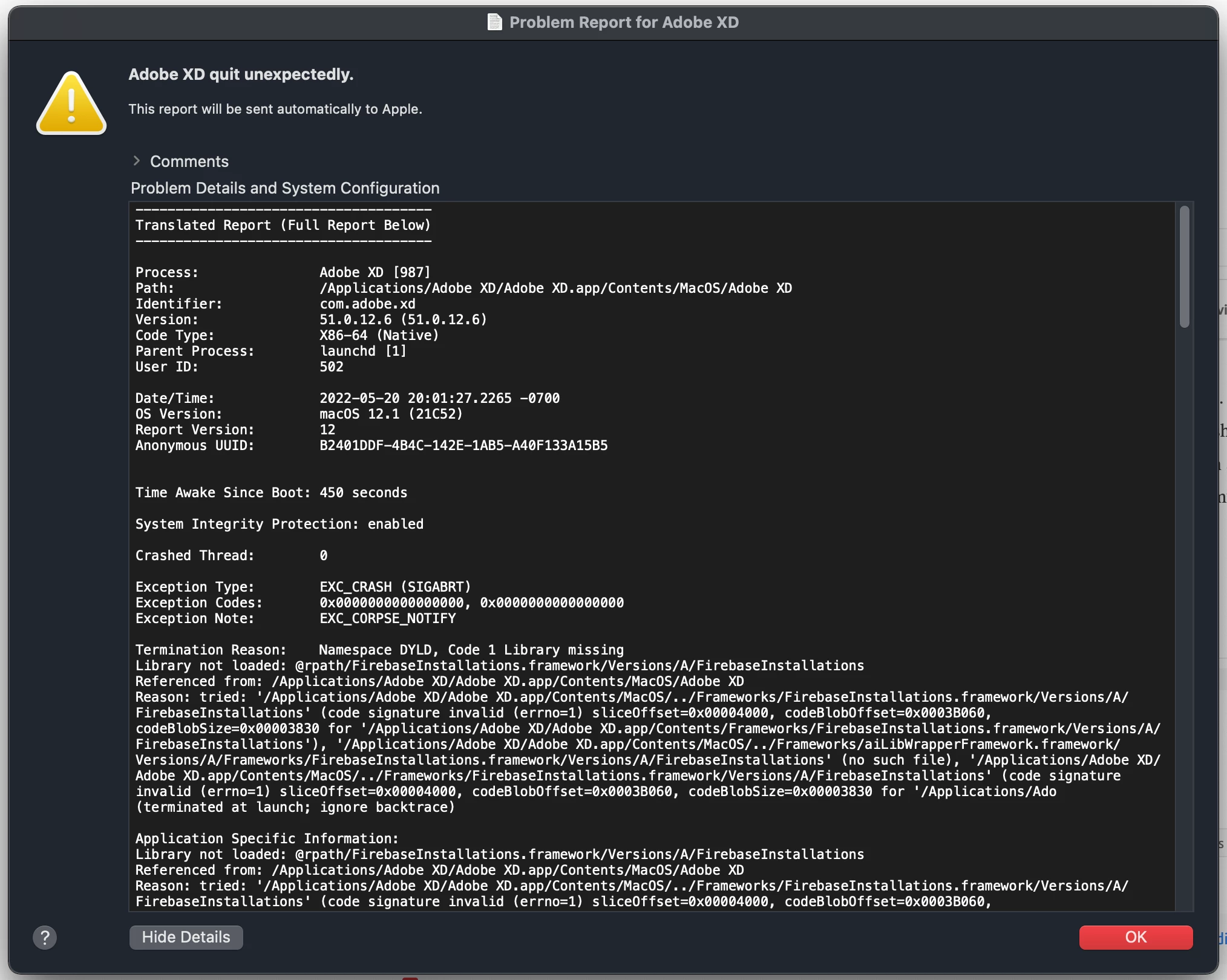The height and width of the screenshot is (980, 1227).
Task: Click the 'EXC_CRASH (SIGABRT)' exception type text
Action: pyautogui.click(x=395, y=587)
